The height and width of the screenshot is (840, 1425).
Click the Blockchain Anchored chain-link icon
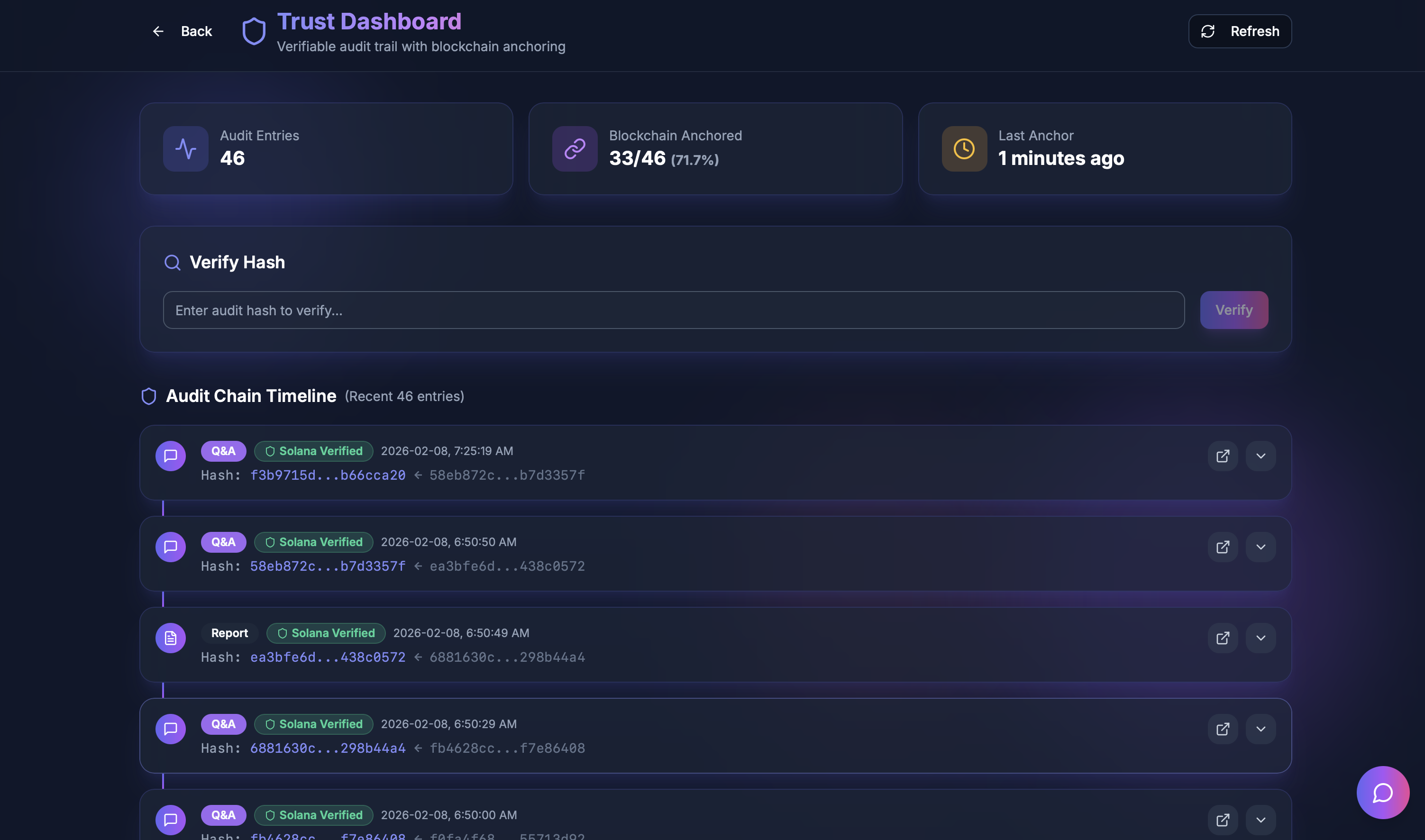point(575,149)
